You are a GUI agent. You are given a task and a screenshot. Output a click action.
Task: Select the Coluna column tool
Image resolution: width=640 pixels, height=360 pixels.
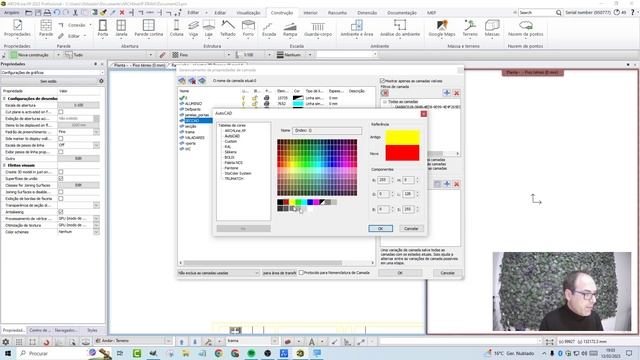click(176, 28)
